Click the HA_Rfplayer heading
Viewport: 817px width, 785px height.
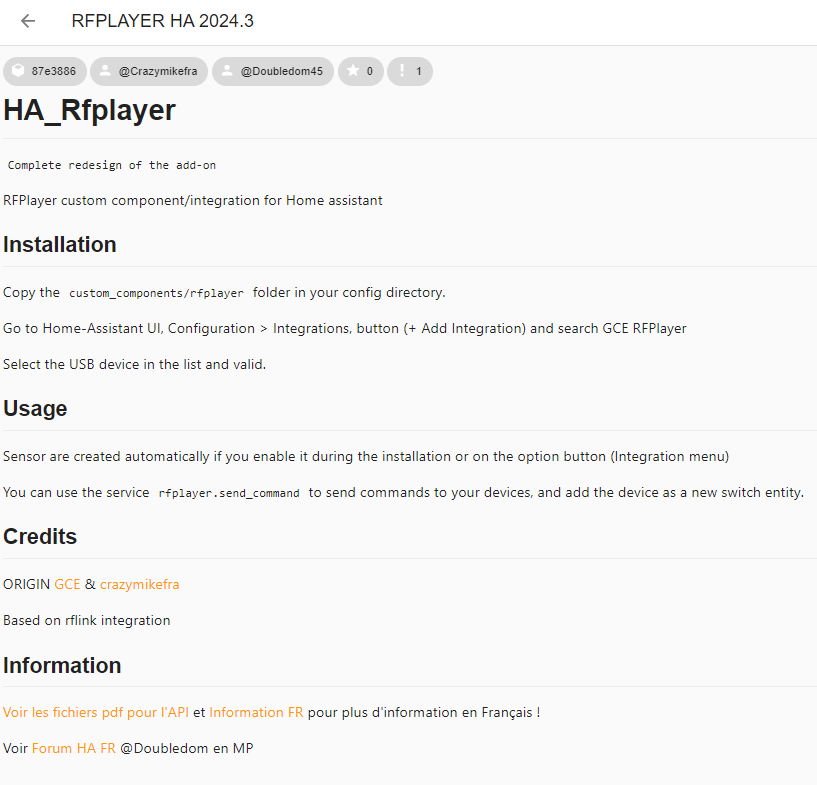(90, 110)
